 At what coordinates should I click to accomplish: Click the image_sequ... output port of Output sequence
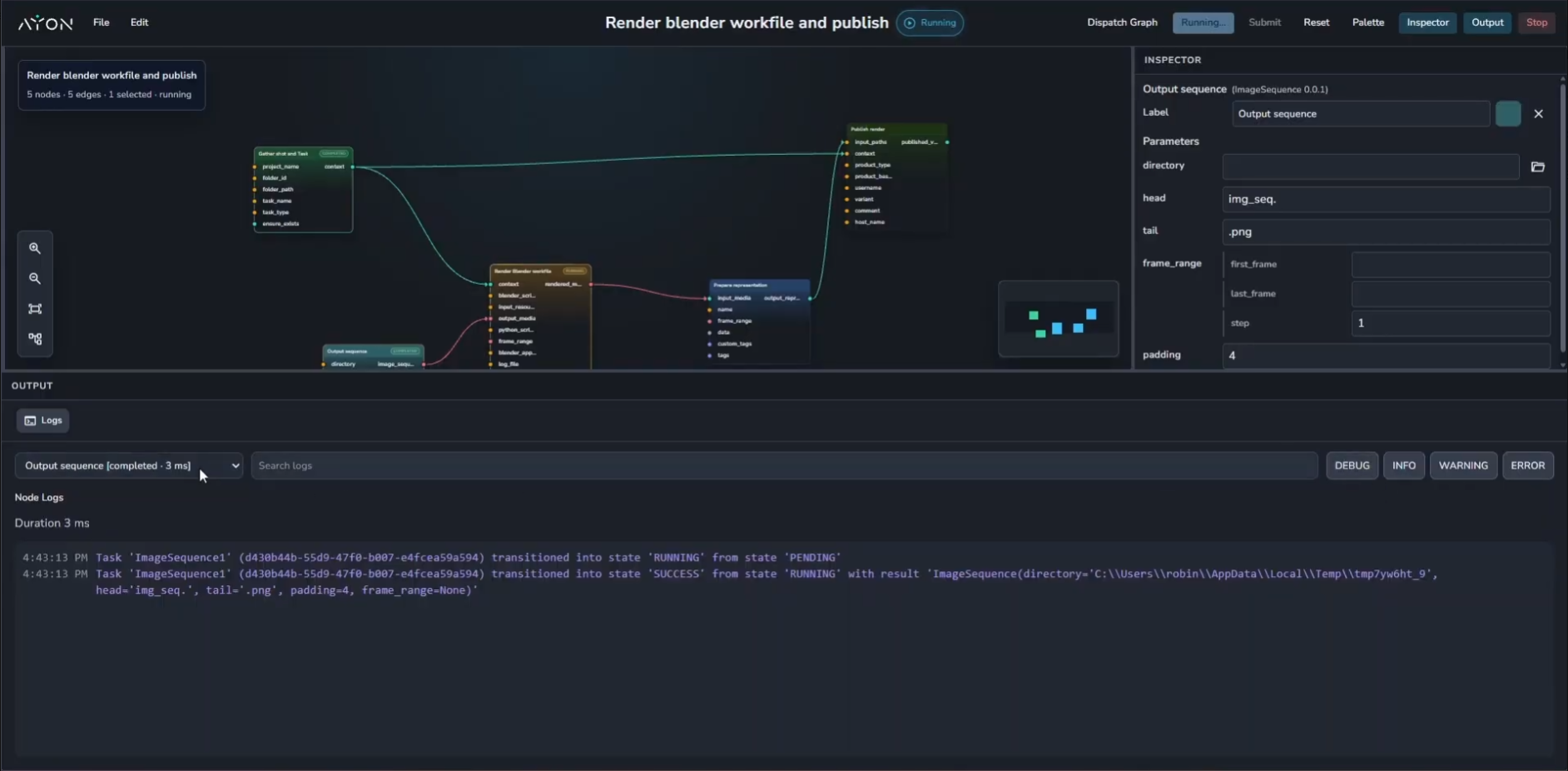point(424,364)
